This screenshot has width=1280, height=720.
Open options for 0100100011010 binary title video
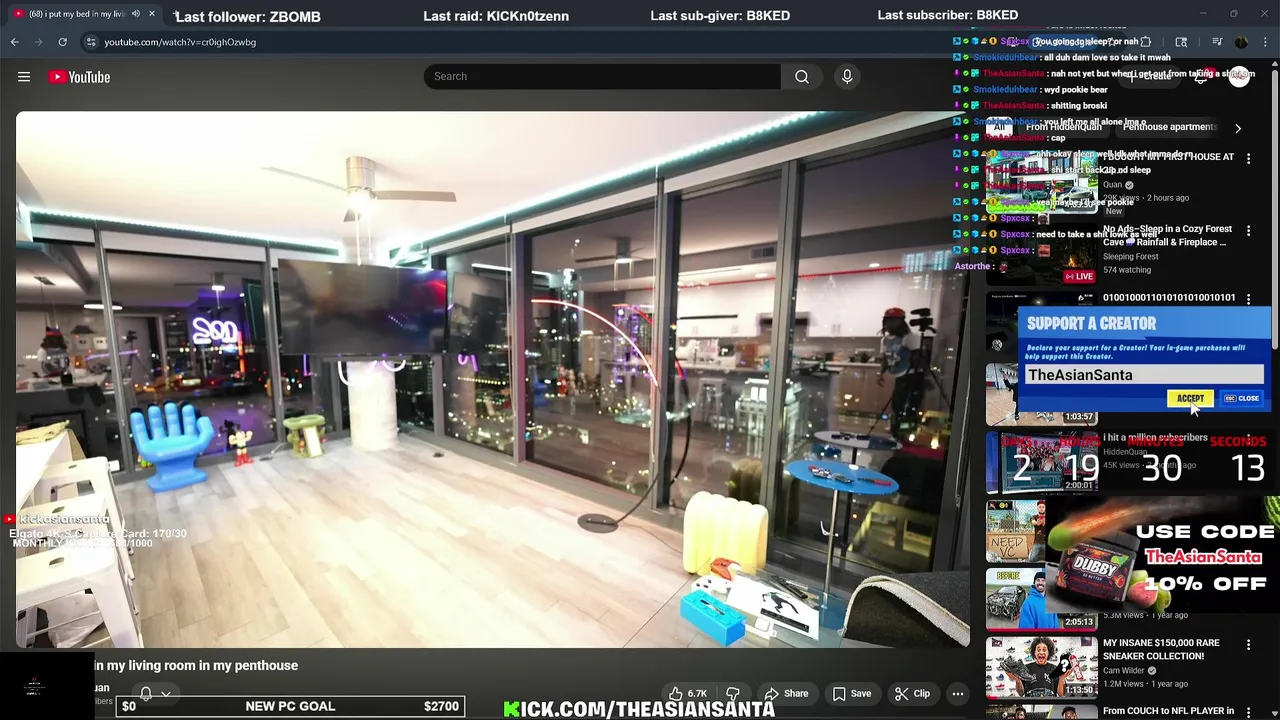click(x=1248, y=298)
